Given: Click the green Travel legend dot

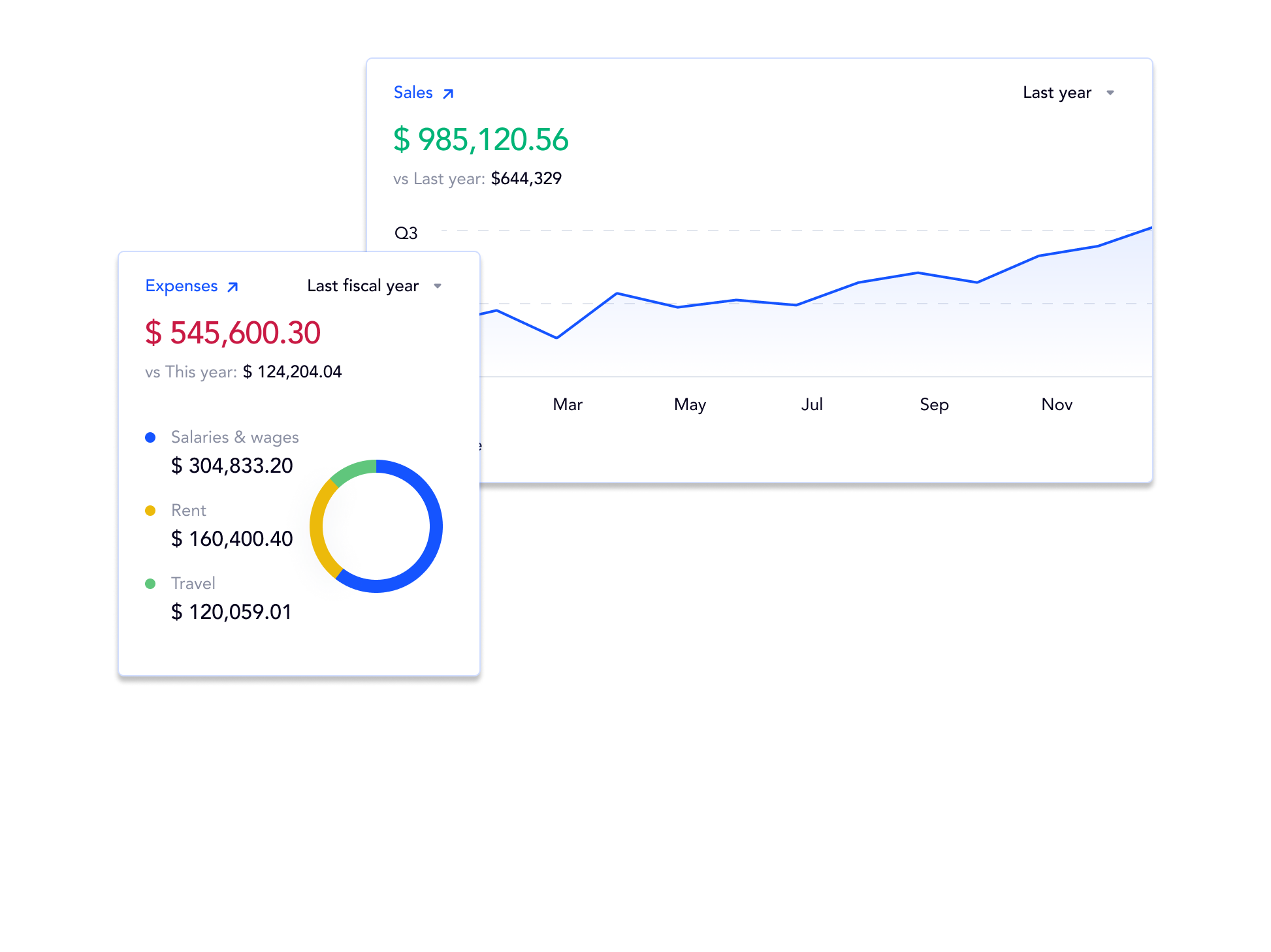Looking at the screenshot, I should point(150,584).
